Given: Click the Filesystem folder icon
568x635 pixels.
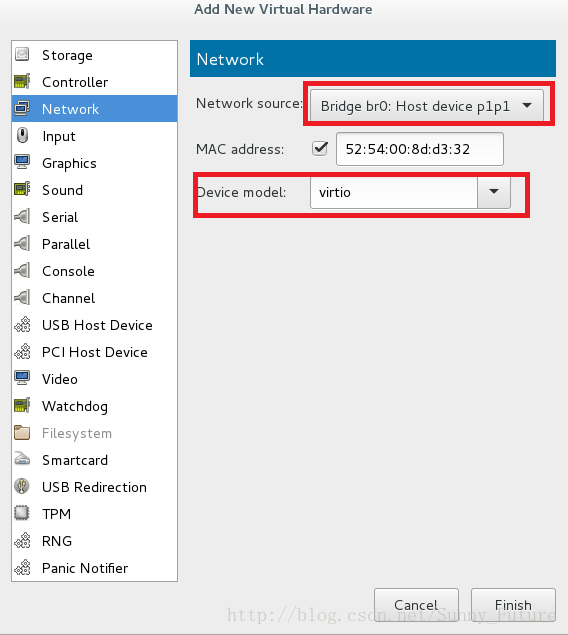Looking at the screenshot, I should pyautogui.click(x=22, y=433).
